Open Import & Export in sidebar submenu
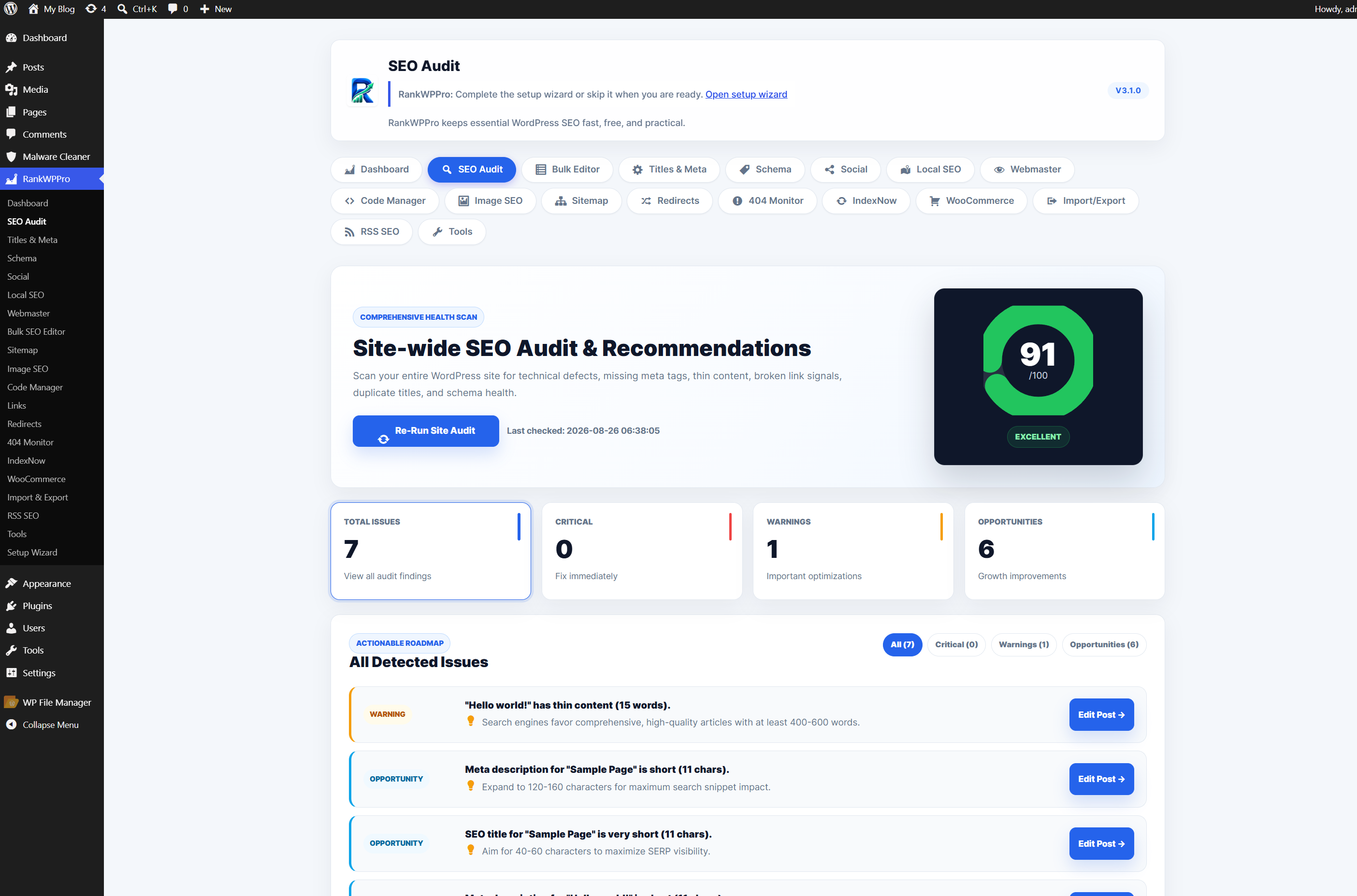The image size is (1357, 896). coord(37,498)
